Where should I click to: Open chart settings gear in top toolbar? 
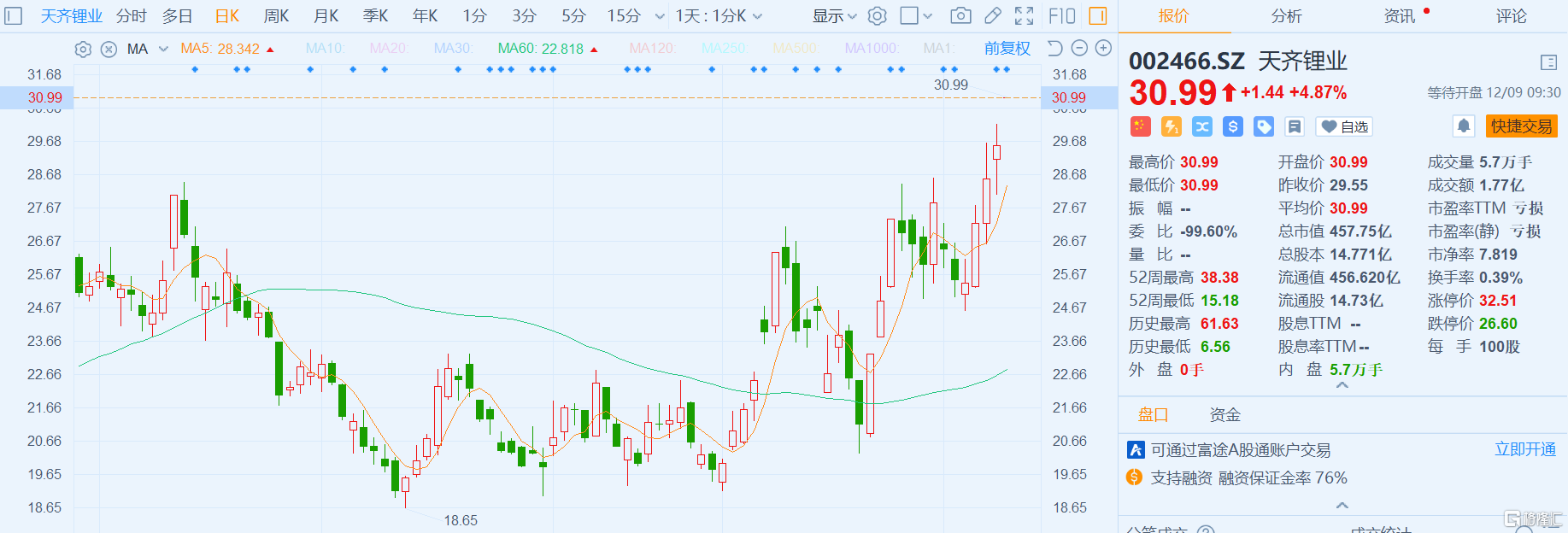click(877, 16)
